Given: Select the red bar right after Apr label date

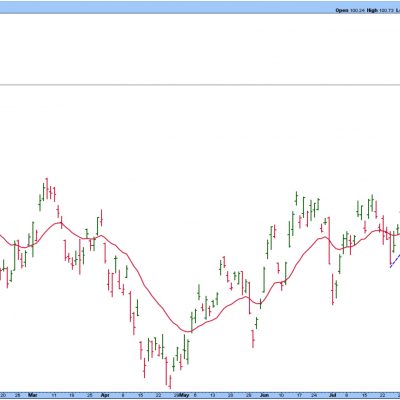Looking at the screenshot, I should pos(105,253).
